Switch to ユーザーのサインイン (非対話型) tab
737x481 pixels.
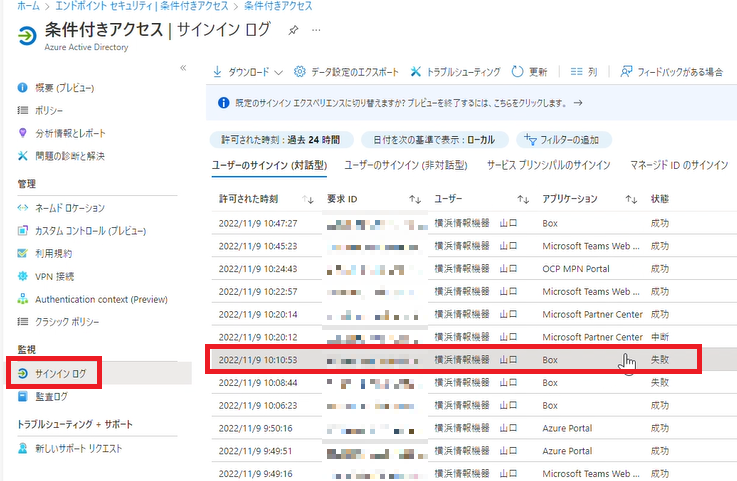pos(406,165)
